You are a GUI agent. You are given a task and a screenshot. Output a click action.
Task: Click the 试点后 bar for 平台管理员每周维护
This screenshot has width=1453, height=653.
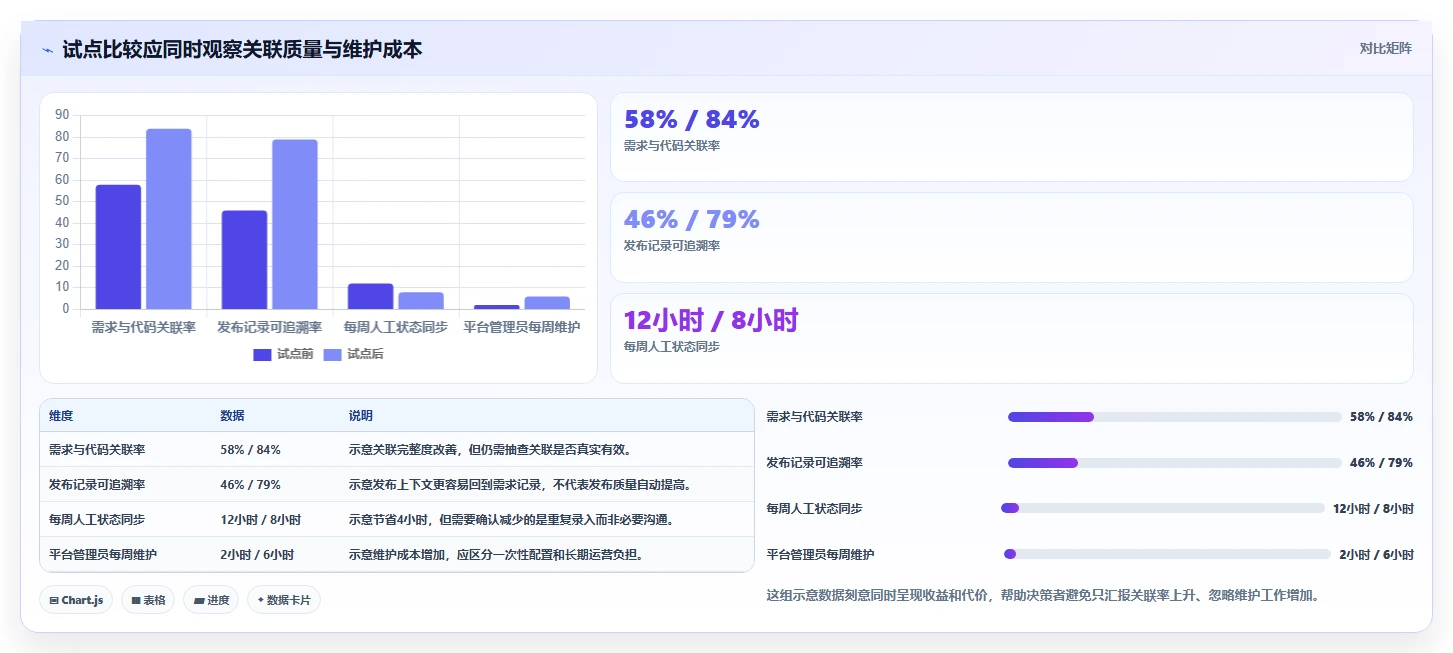pyautogui.click(x=546, y=303)
